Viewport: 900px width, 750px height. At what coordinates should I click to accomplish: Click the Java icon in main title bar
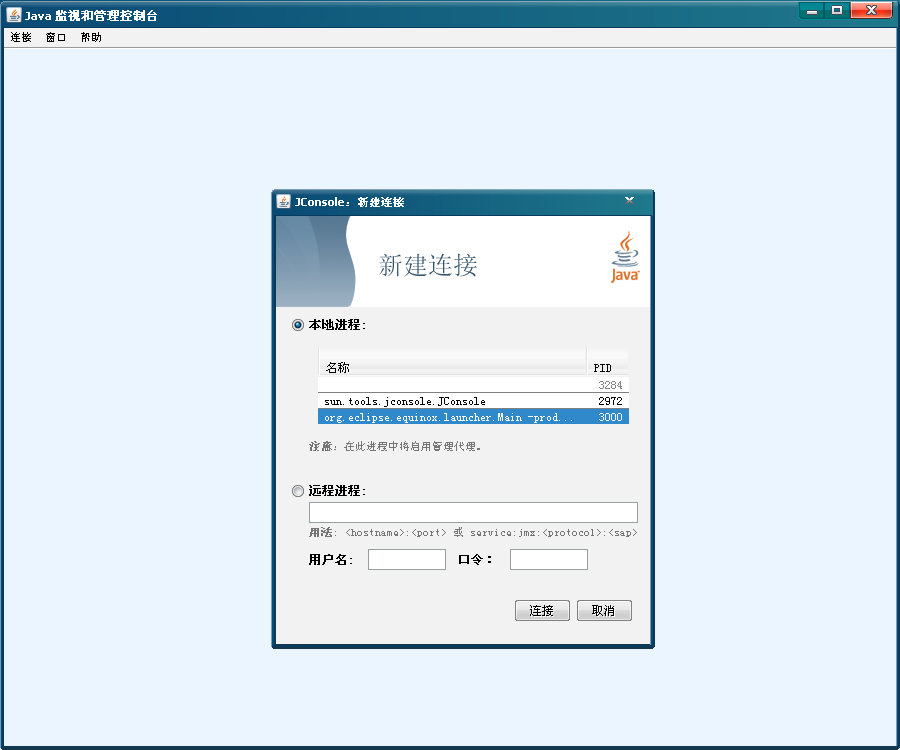[x=14, y=15]
